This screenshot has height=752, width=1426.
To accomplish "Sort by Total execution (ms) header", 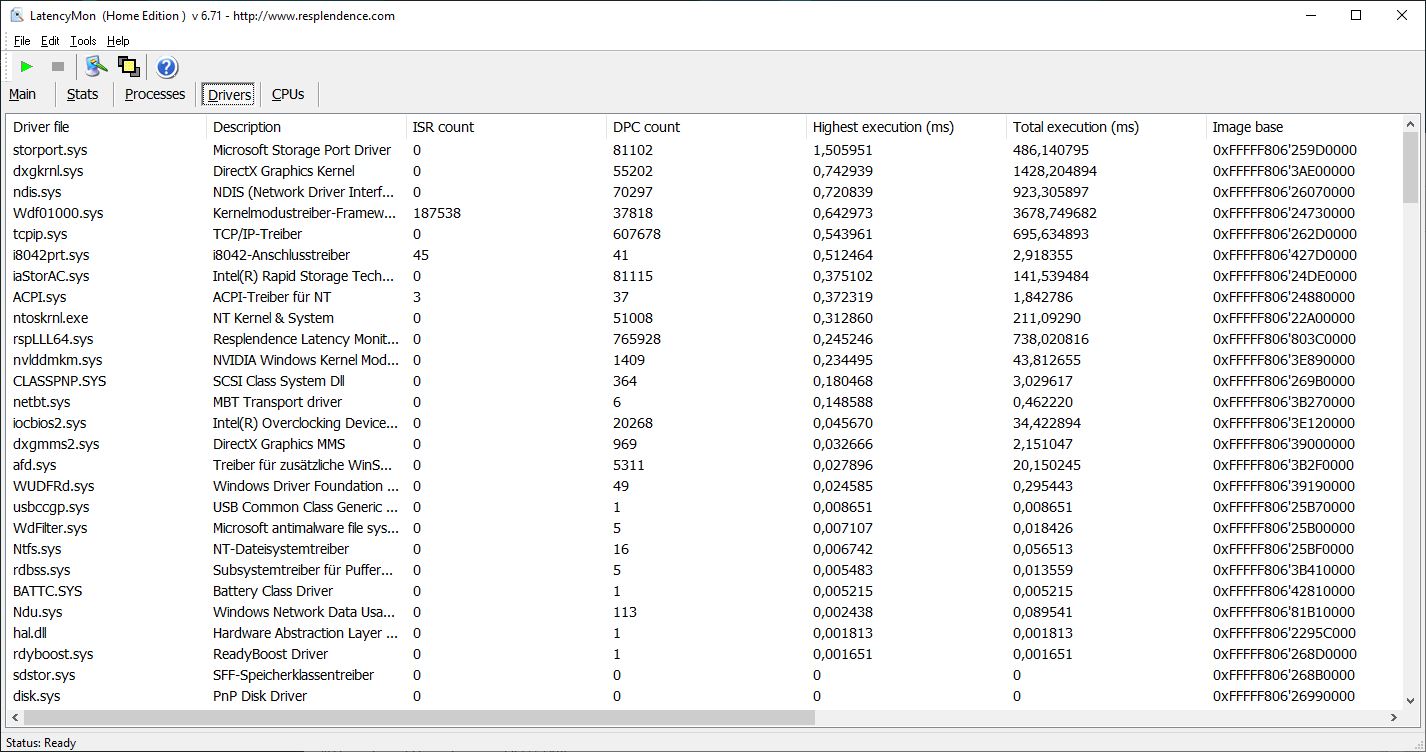I will 1106,127.
